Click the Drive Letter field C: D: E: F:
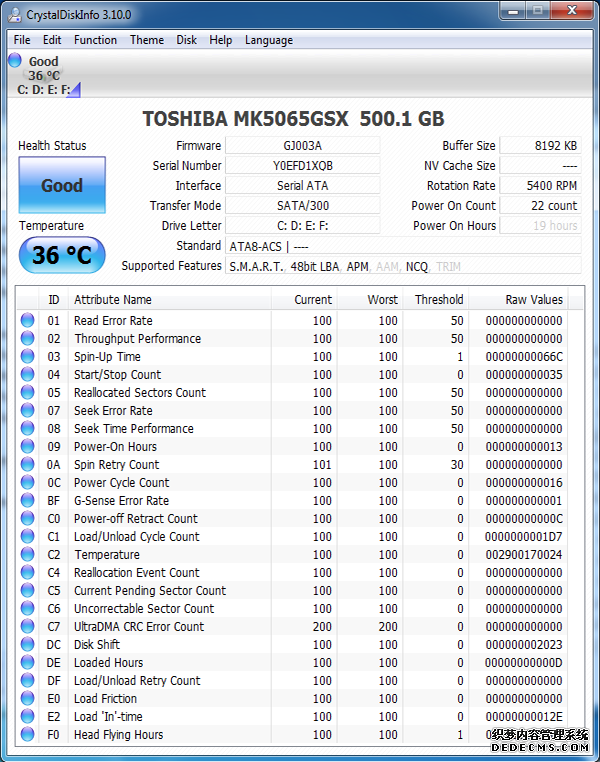The width and height of the screenshot is (600, 762). pos(303,225)
